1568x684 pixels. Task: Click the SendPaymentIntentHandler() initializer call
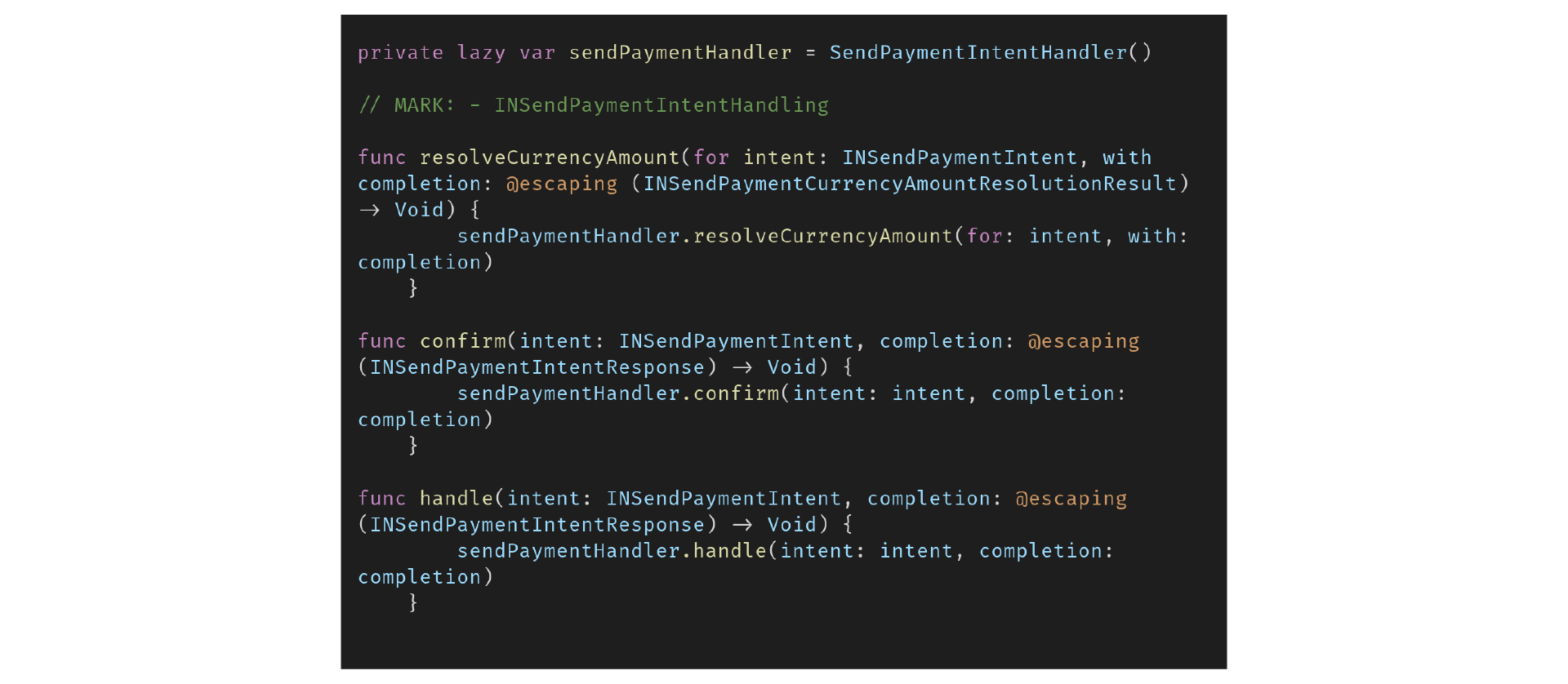coord(991,53)
